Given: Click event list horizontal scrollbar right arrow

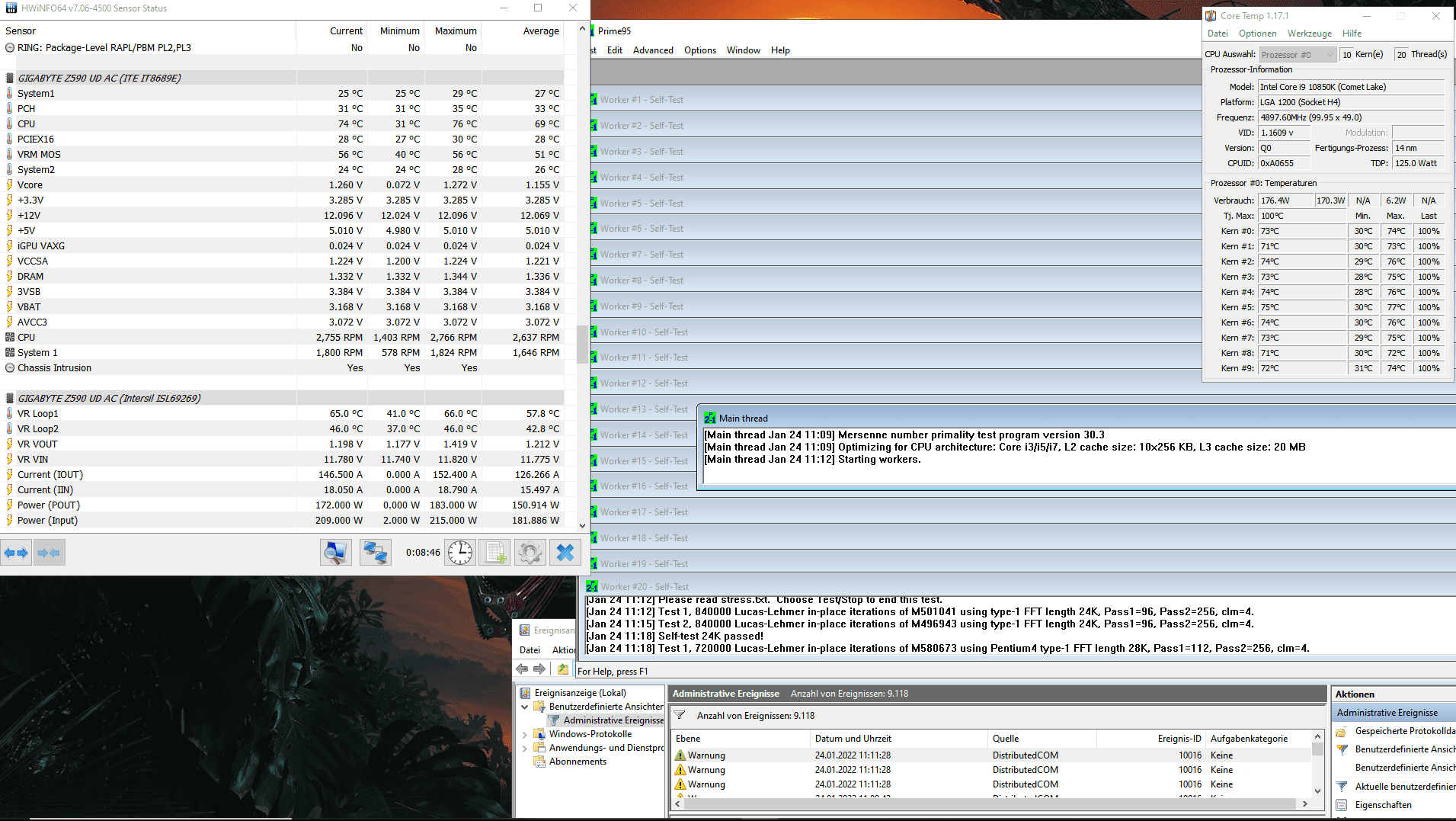Looking at the screenshot, I should pos(1304,803).
